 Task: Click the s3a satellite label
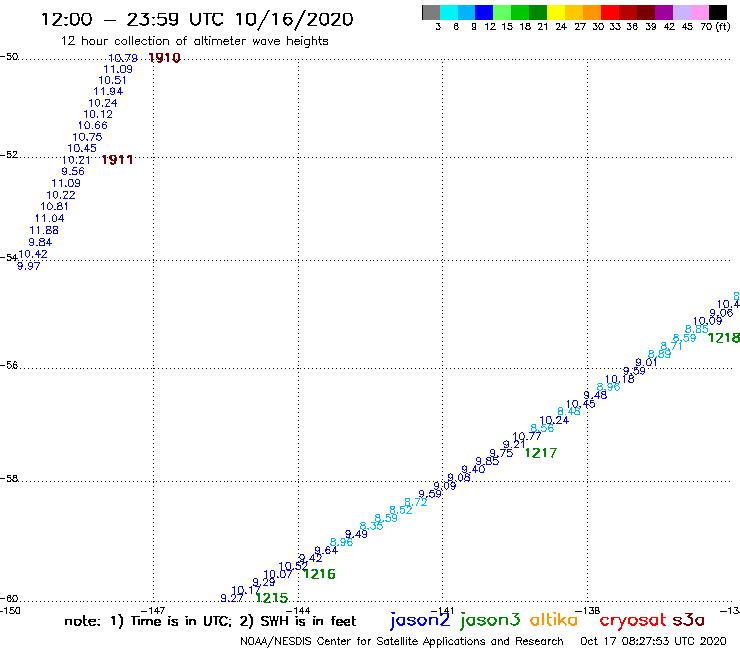(x=688, y=620)
